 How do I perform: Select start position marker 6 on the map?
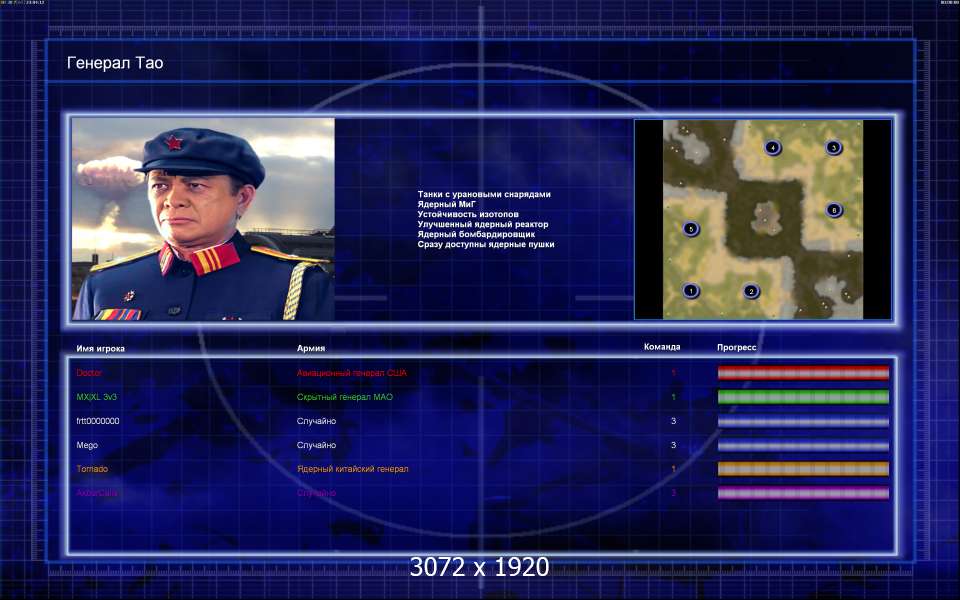click(834, 210)
